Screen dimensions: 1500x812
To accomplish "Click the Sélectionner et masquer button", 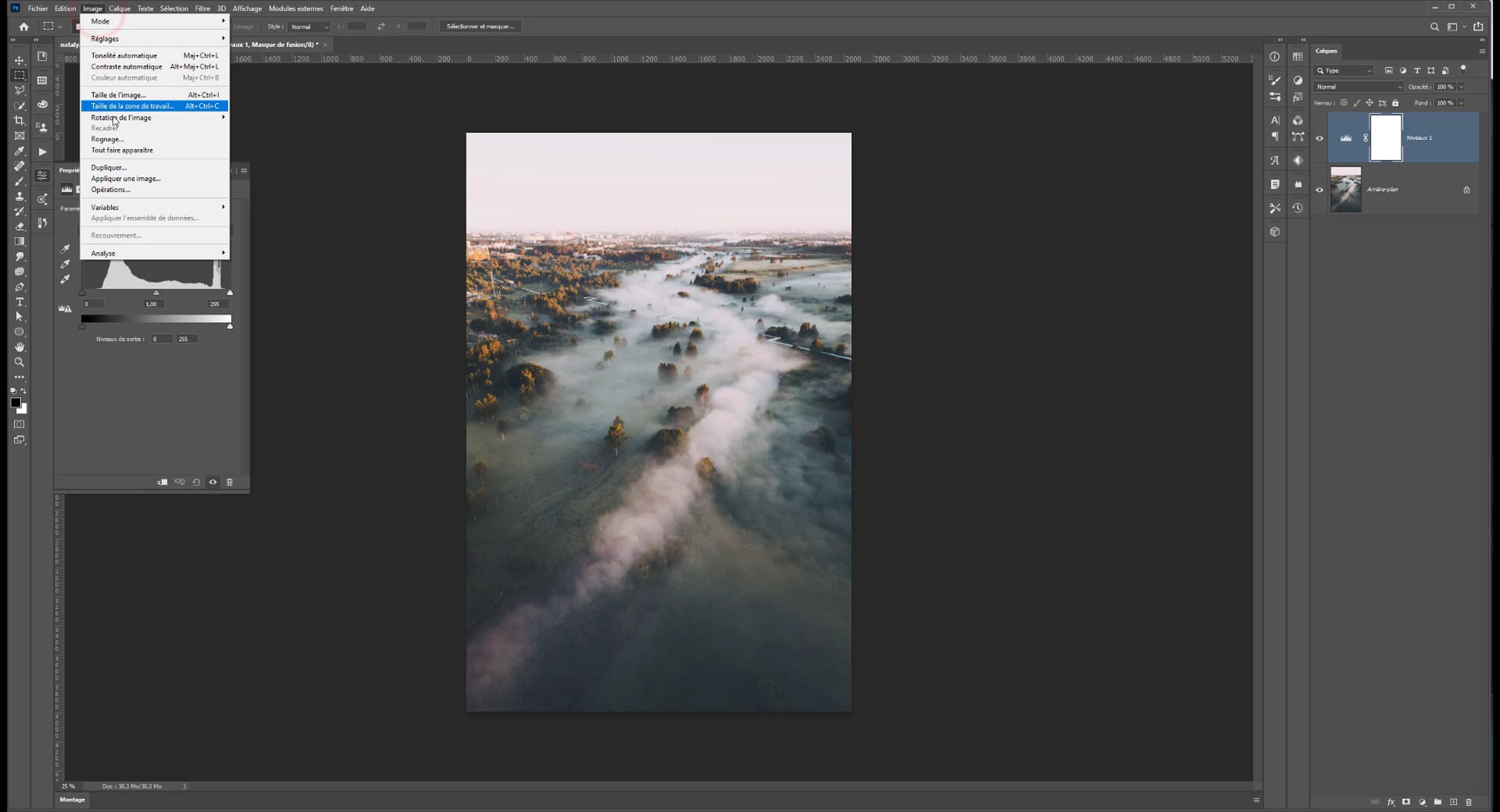I will click(x=480, y=26).
